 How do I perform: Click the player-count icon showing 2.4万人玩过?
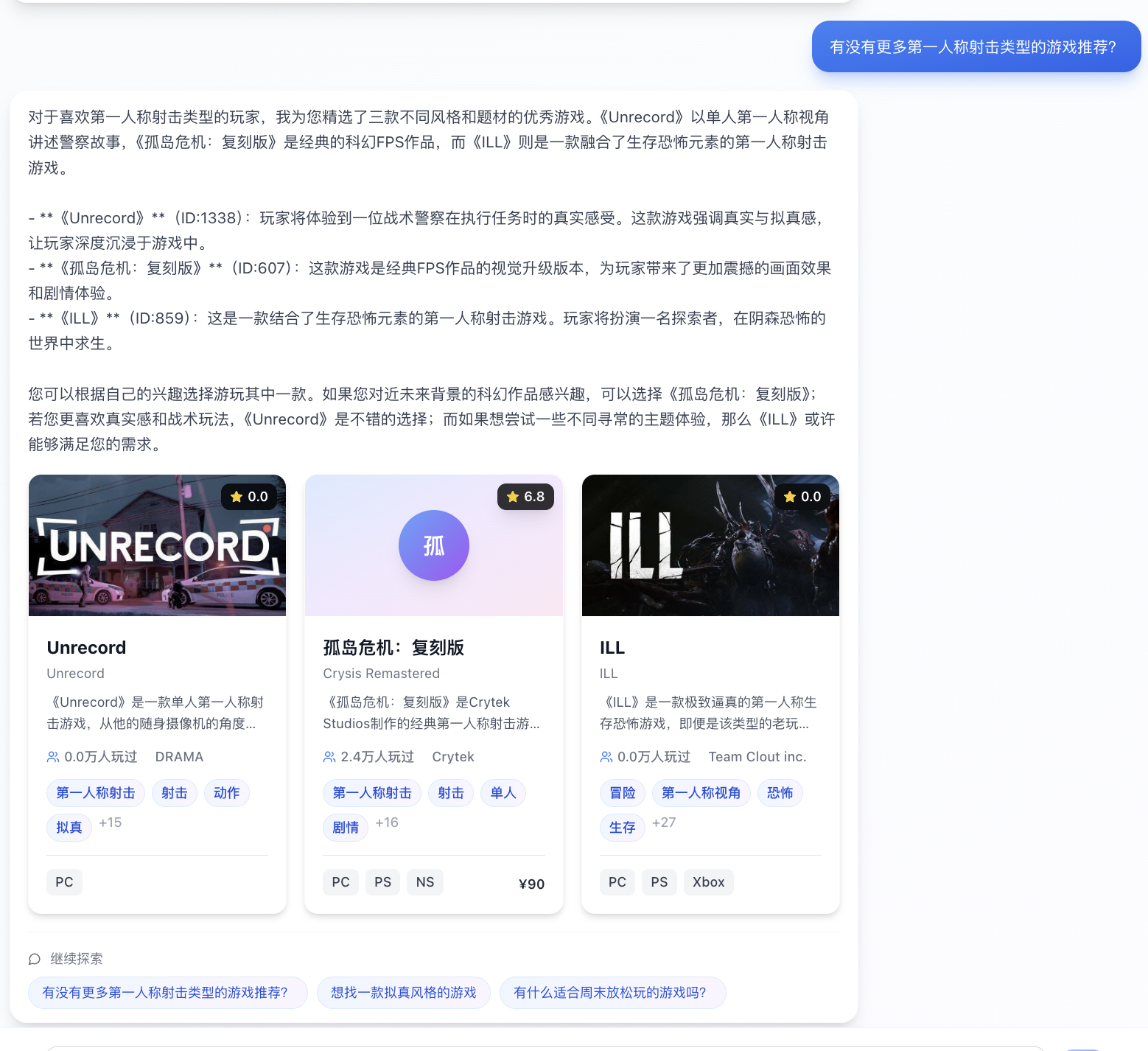(329, 756)
